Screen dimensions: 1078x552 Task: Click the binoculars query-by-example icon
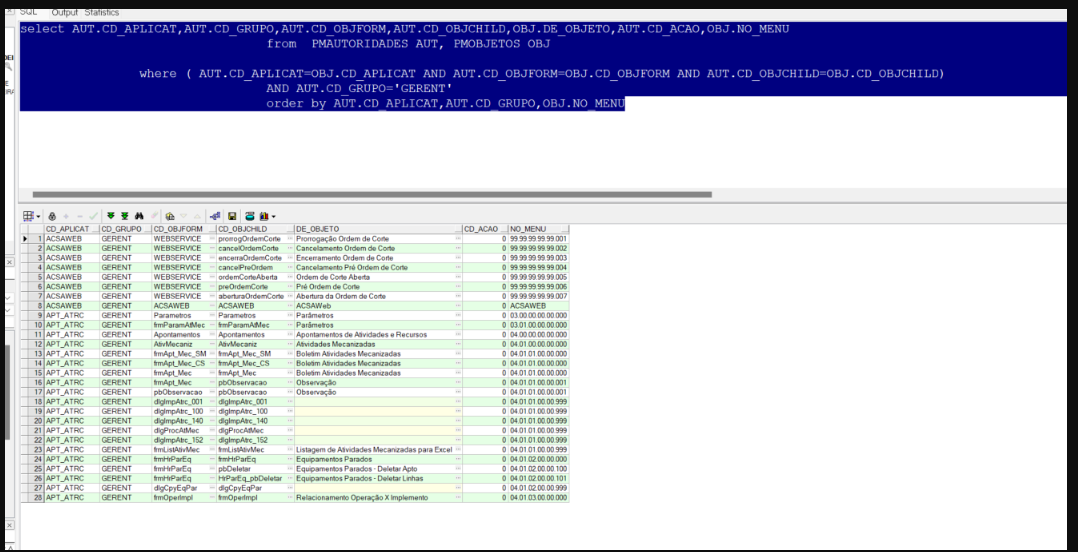click(139, 216)
